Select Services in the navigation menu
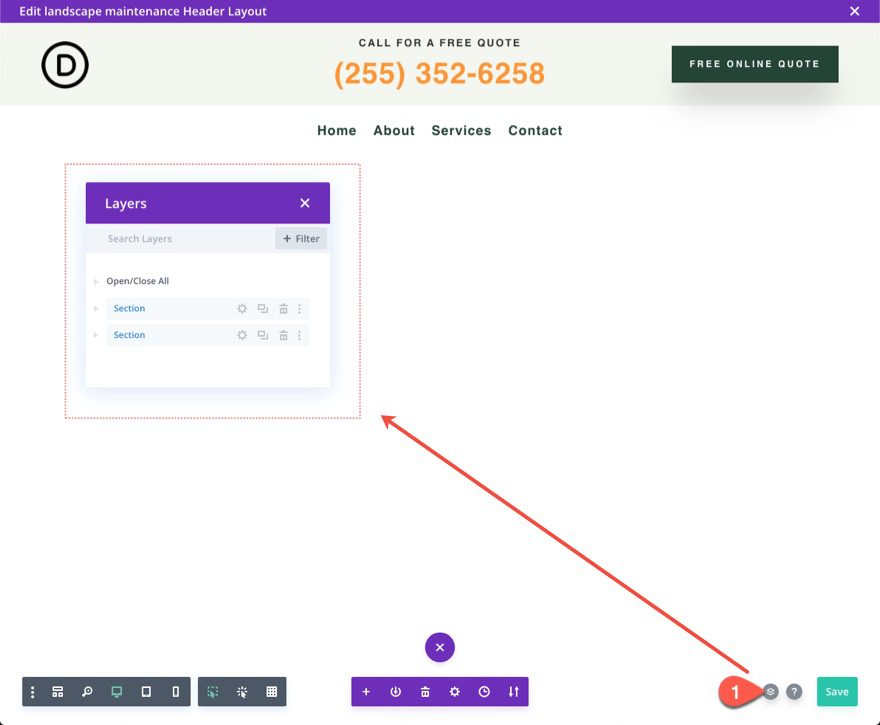 [461, 130]
